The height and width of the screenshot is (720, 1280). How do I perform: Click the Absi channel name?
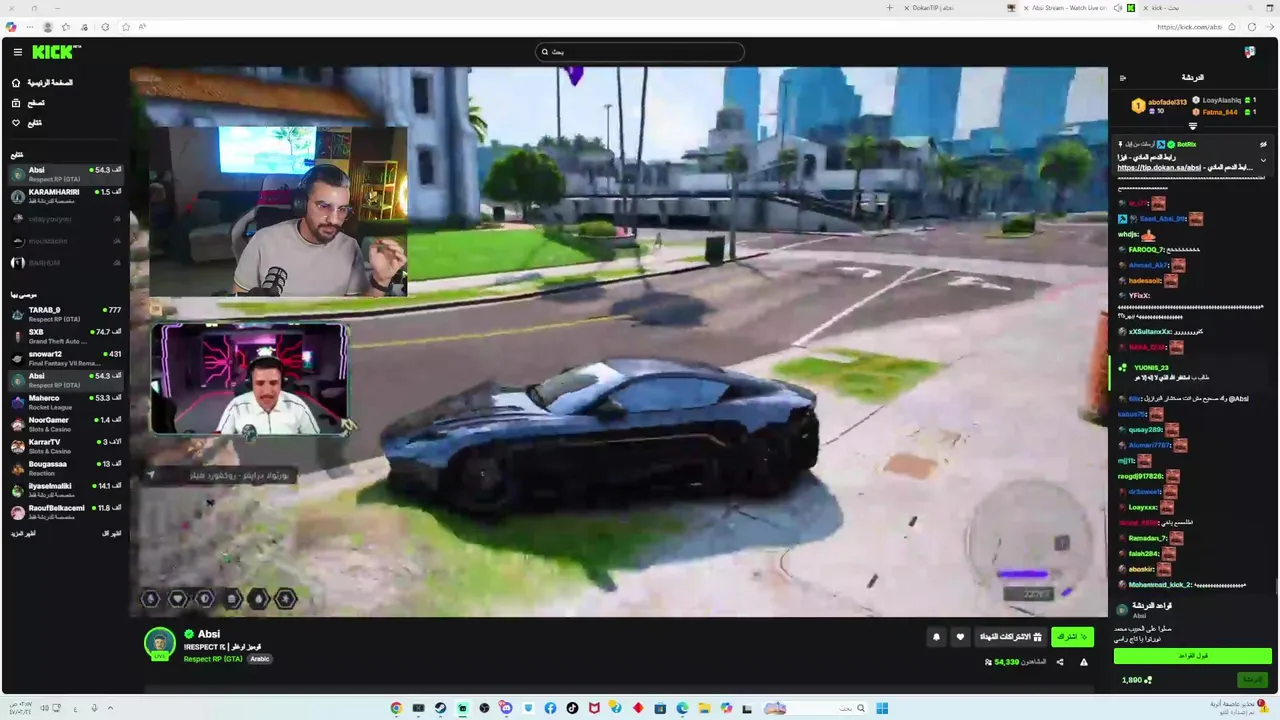point(209,634)
